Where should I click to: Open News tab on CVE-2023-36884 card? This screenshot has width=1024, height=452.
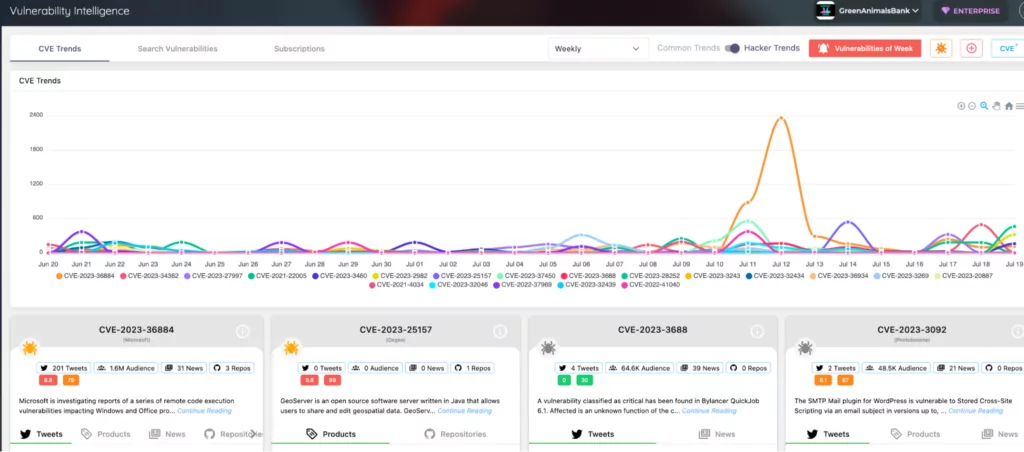167,434
